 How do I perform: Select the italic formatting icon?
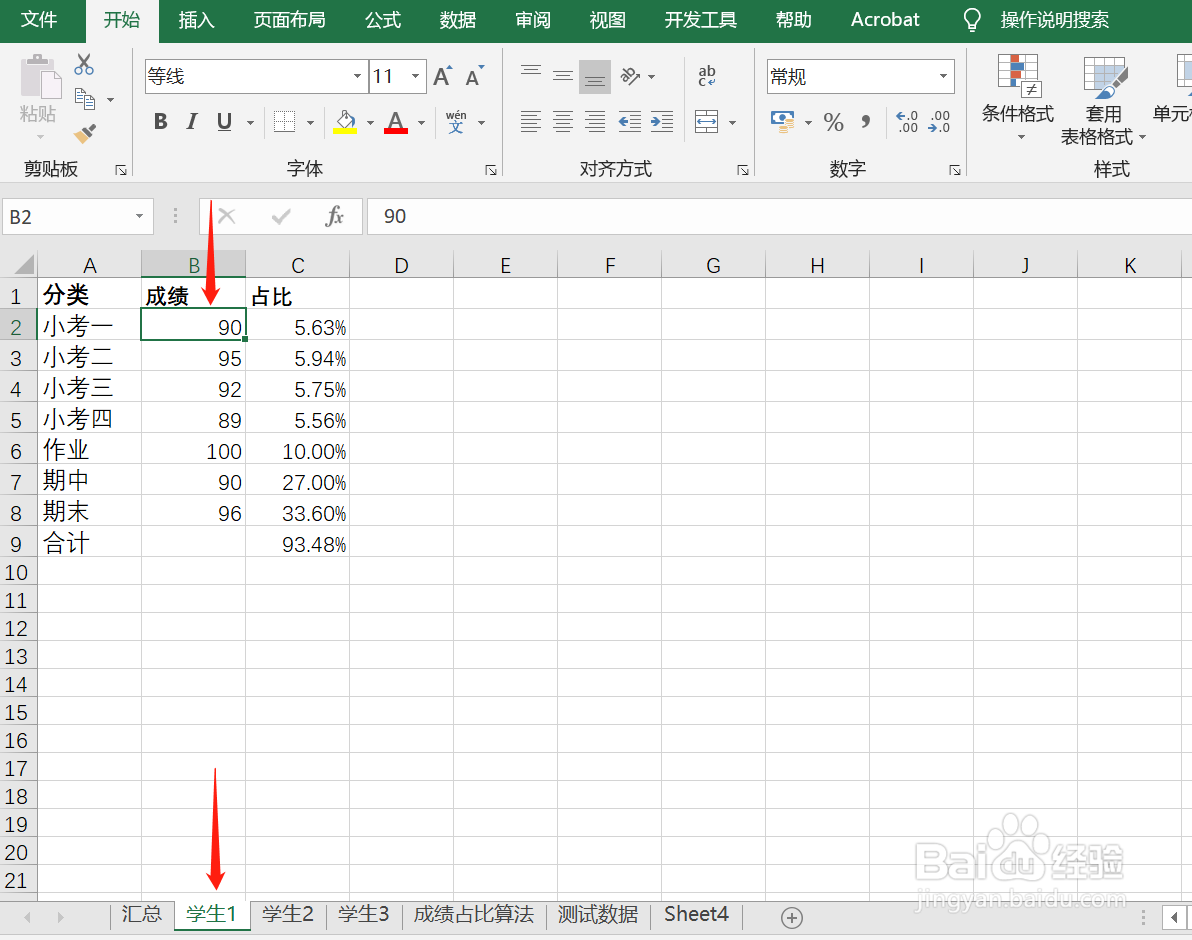[x=191, y=122]
